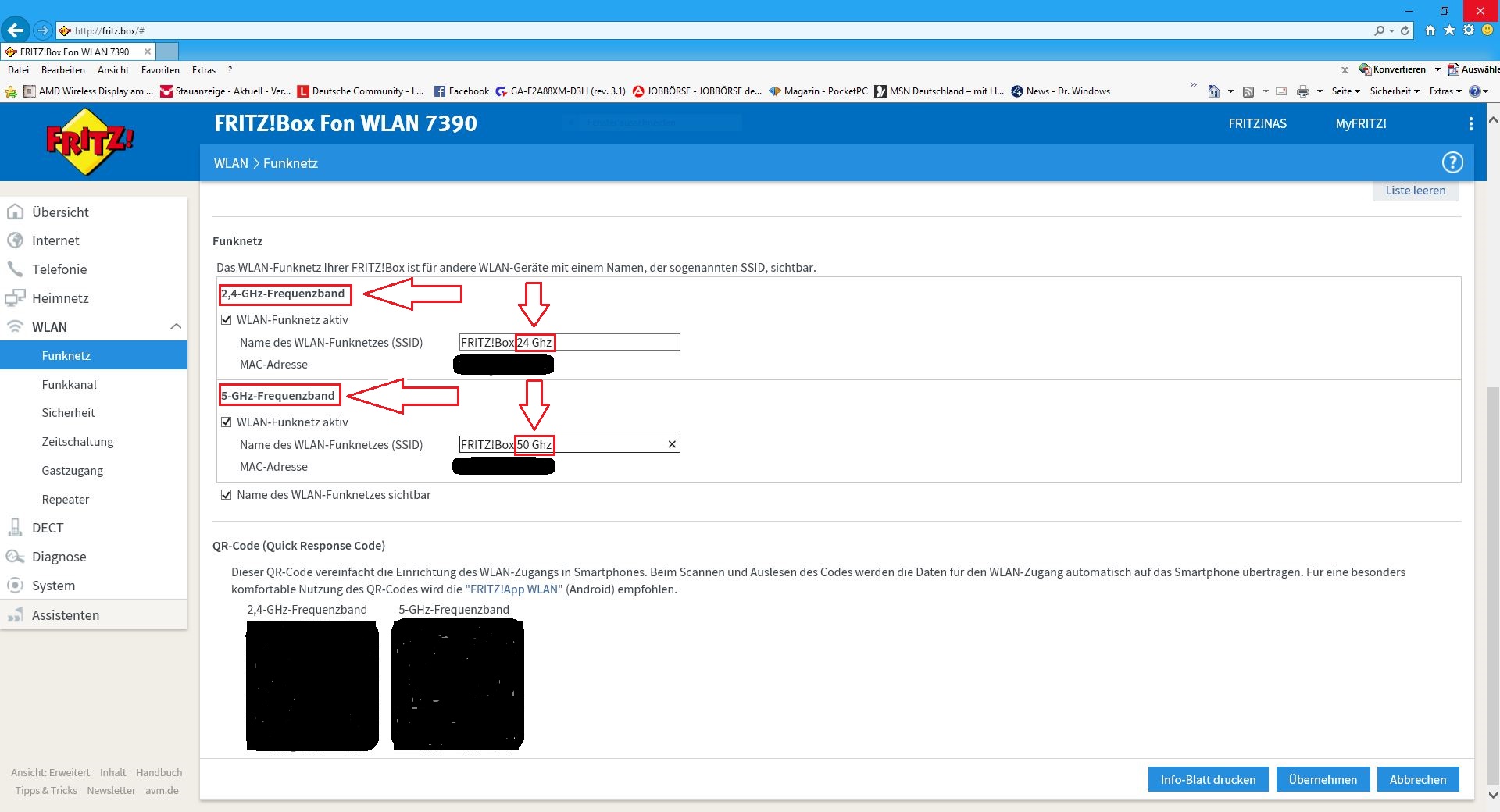Close the Konvertieren toolbar with the X

[1345, 70]
